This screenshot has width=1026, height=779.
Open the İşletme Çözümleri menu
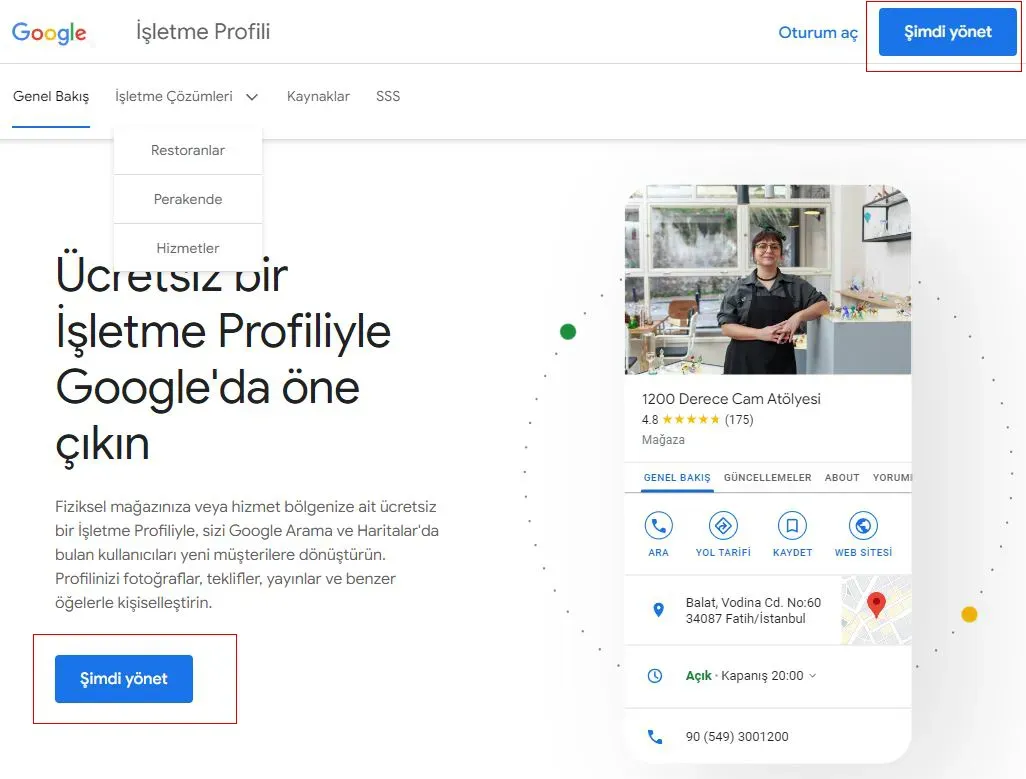point(174,96)
